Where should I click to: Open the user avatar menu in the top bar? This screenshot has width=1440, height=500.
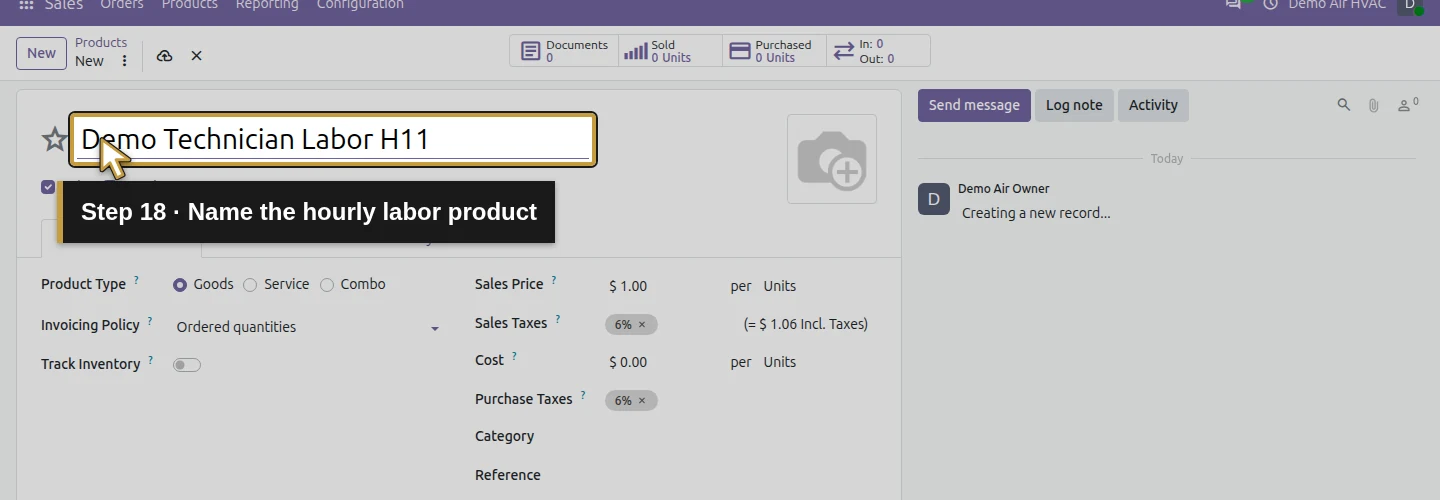pyautogui.click(x=1411, y=5)
